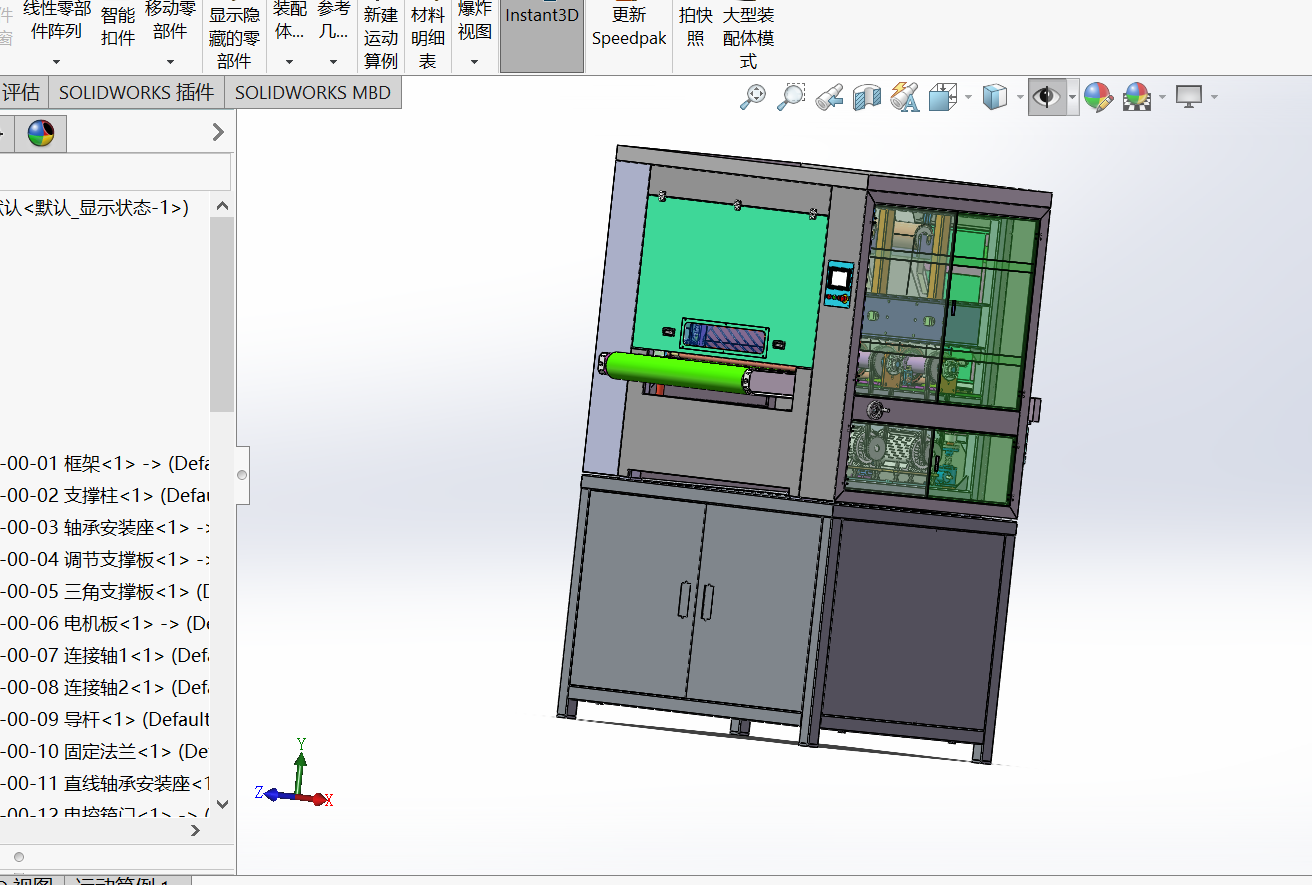Open the Edit Appearance color ball

pyautogui.click(x=1098, y=97)
